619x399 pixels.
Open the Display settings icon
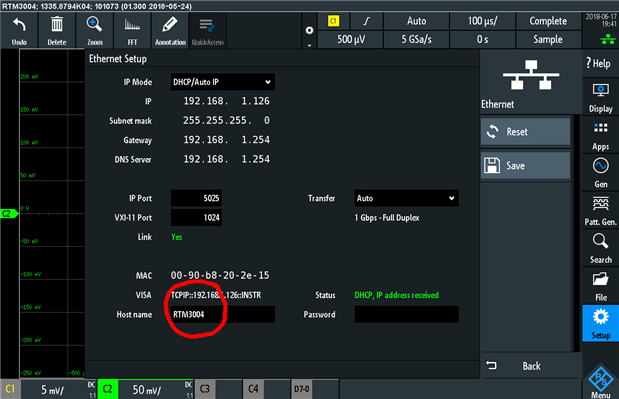[x=600, y=97]
